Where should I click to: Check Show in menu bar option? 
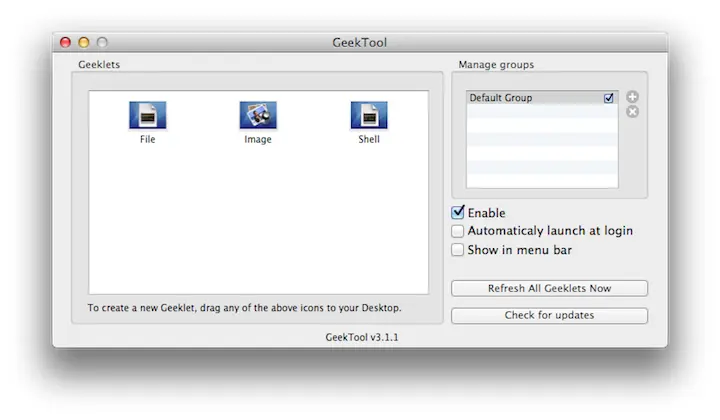click(x=457, y=250)
